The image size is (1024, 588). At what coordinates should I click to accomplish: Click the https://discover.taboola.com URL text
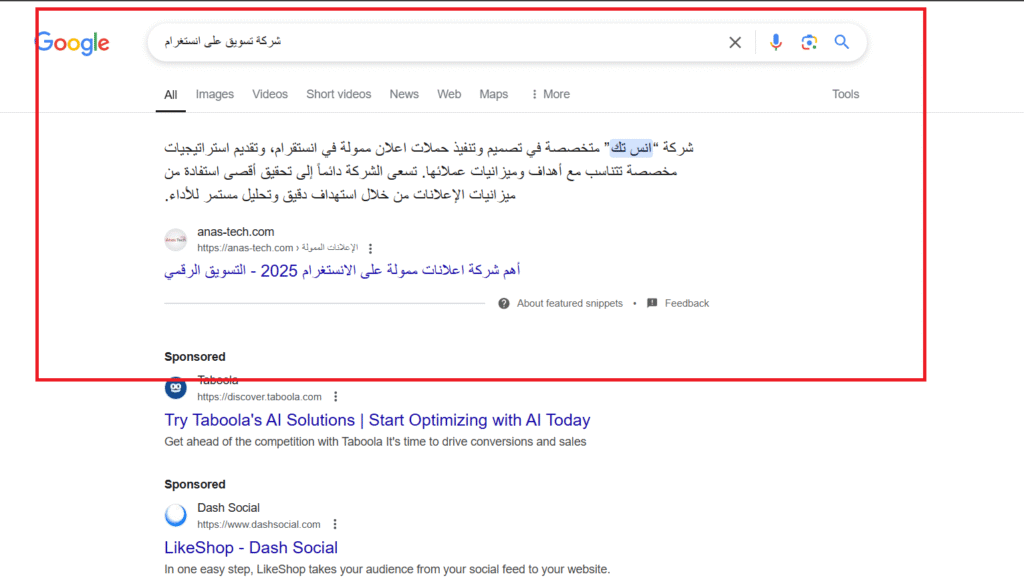click(x=259, y=397)
